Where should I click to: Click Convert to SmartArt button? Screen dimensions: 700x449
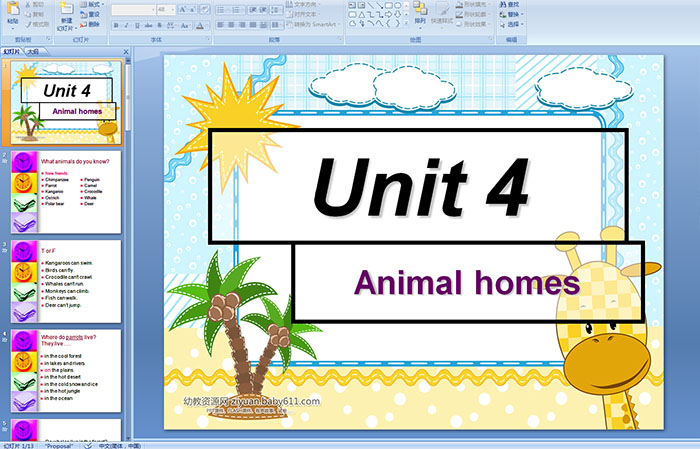(x=313, y=24)
